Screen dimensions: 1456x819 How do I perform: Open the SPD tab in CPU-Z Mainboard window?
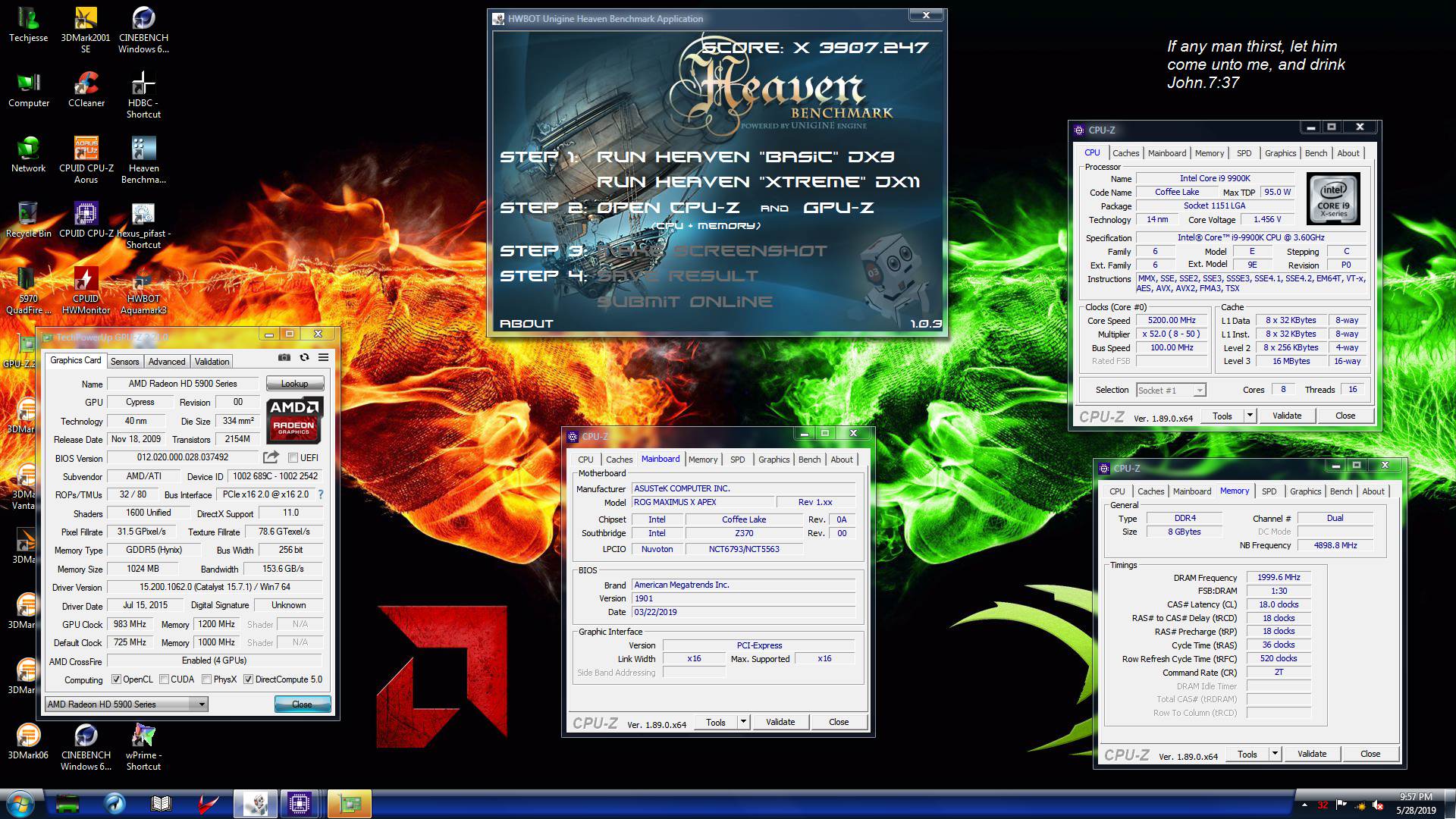737,460
